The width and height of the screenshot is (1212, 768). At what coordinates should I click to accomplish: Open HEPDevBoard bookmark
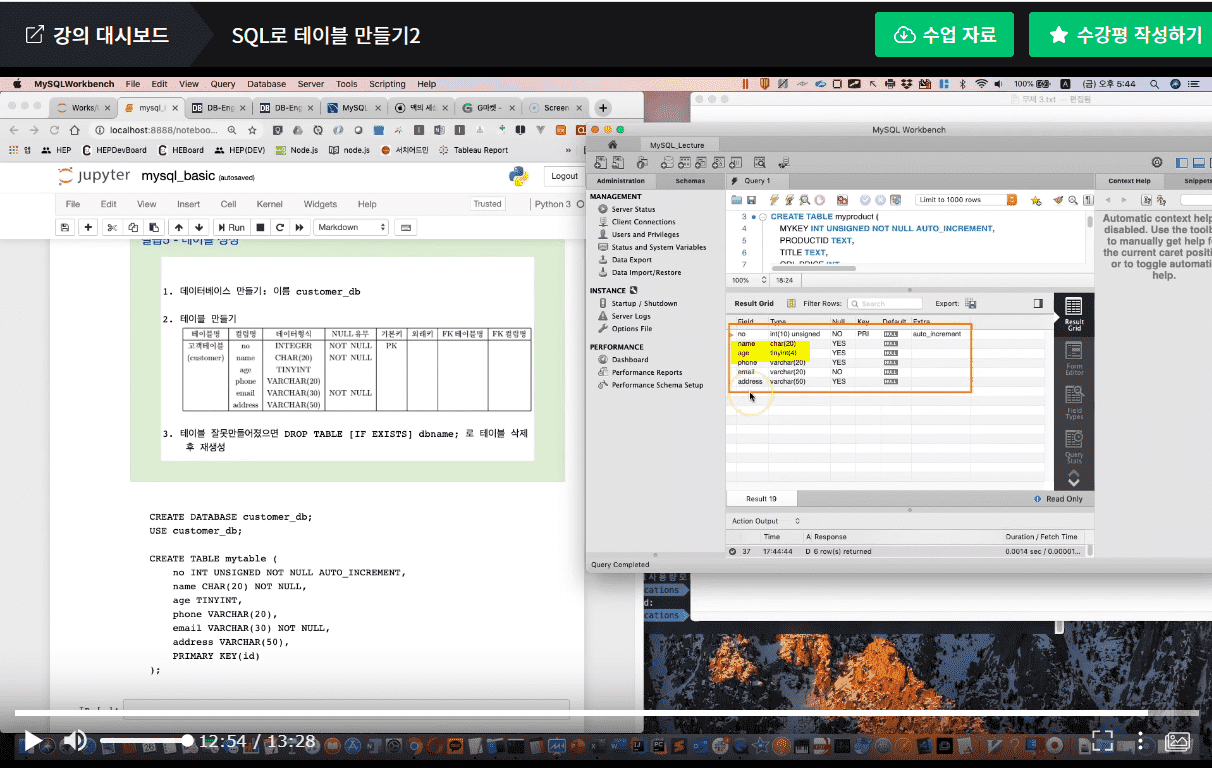pos(114,150)
